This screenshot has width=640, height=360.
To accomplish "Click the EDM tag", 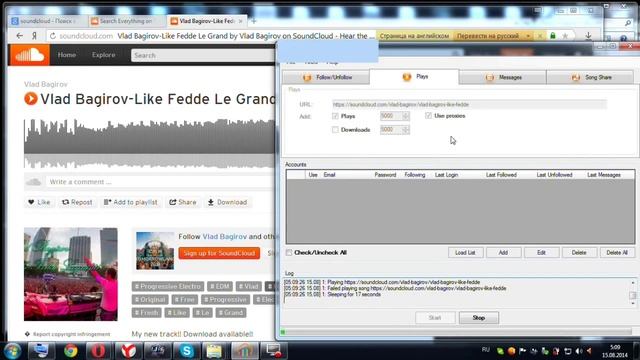I will (220, 287).
